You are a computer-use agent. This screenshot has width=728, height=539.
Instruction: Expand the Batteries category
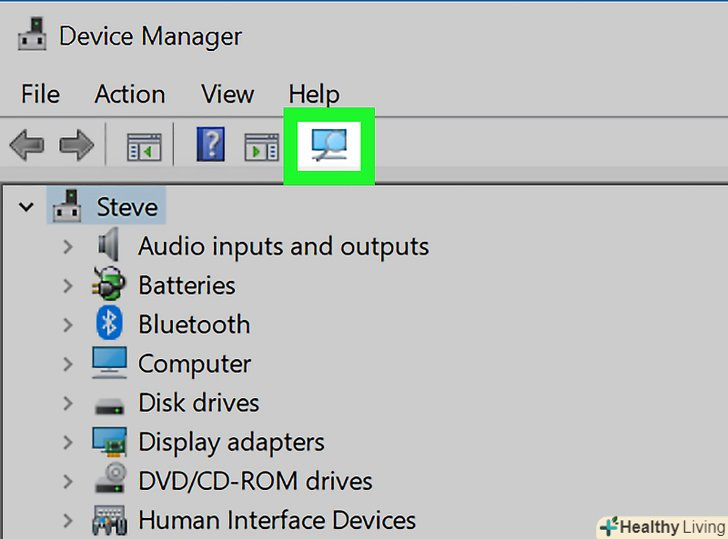(x=68, y=286)
